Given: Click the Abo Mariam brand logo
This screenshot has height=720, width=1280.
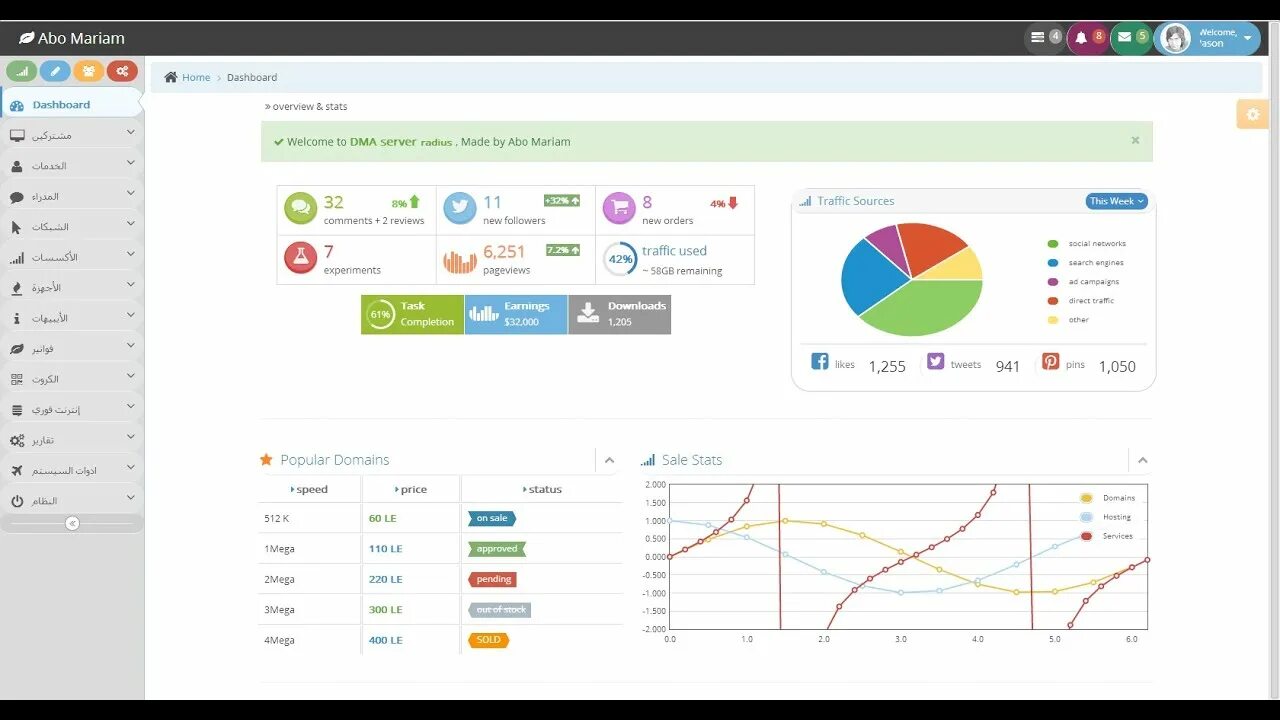Looking at the screenshot, I should [x=72, y=38].
